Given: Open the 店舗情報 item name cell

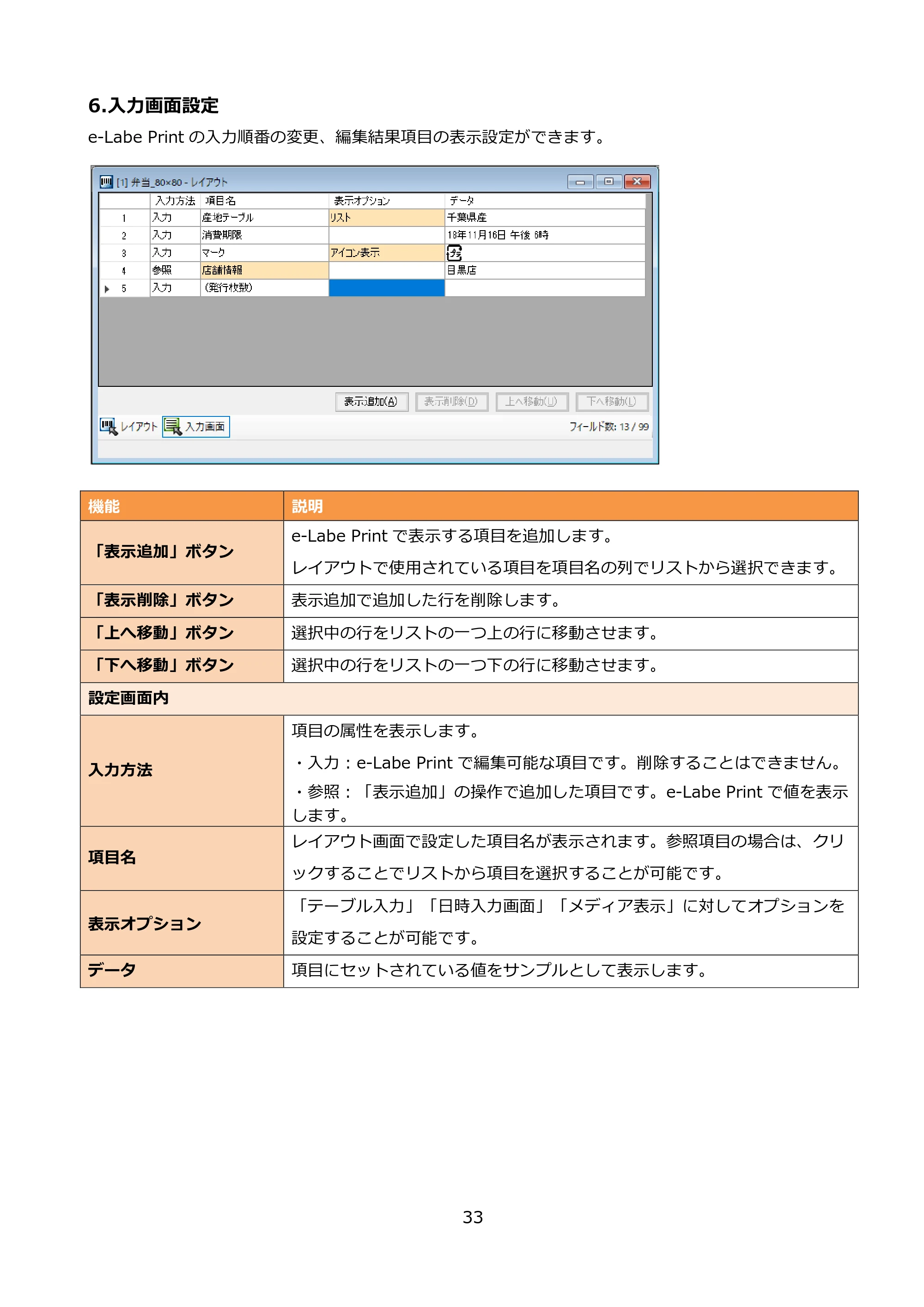Looking at the screenshot, I should click(x=265, y=270).
